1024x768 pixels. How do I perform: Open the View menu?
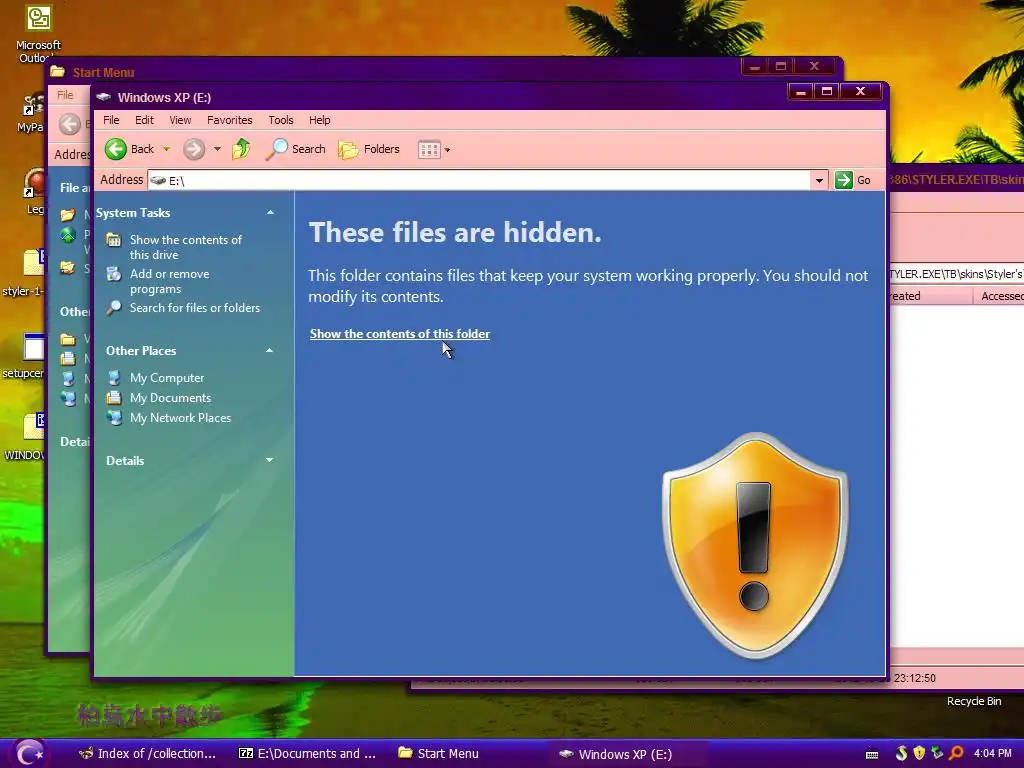(180, 120)
